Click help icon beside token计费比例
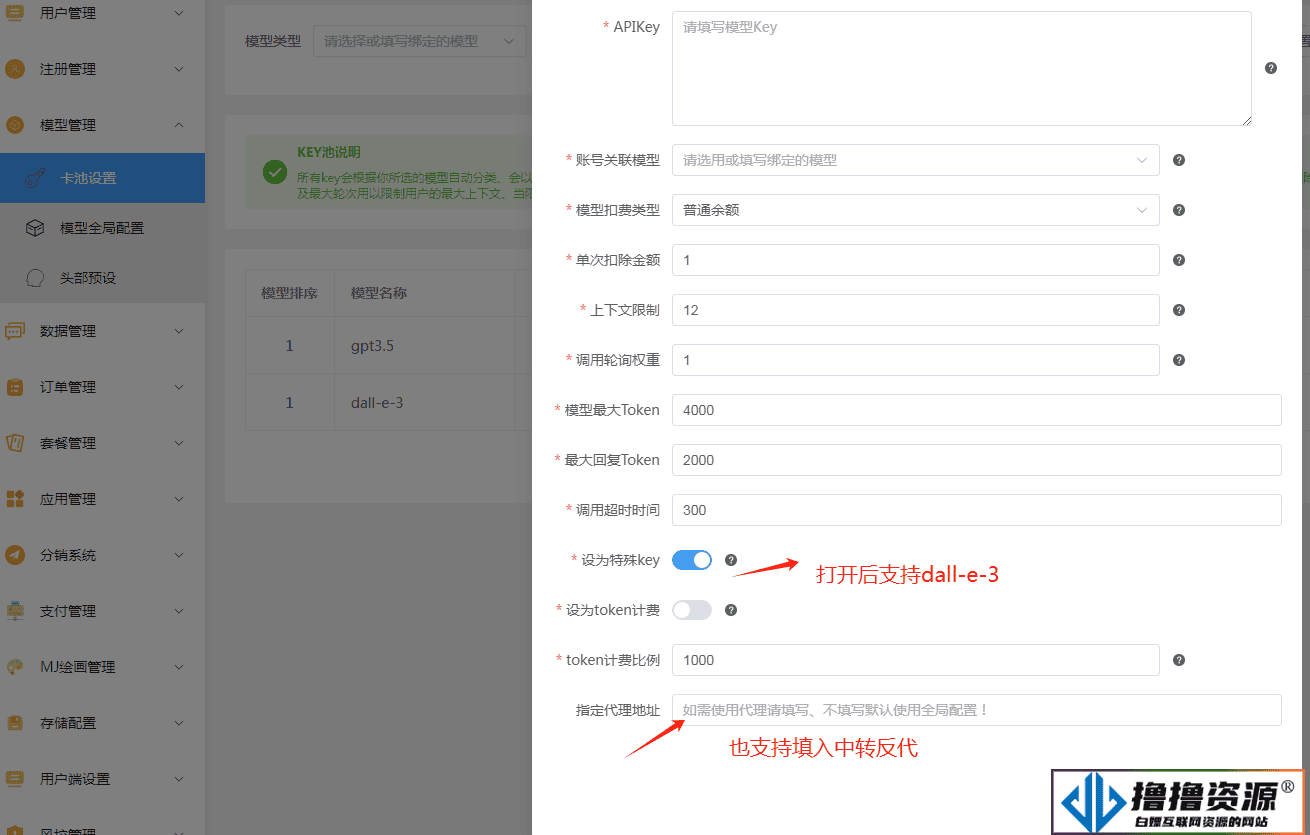This screenshot has width=1310, height=835. click(x=1179, y=660)
